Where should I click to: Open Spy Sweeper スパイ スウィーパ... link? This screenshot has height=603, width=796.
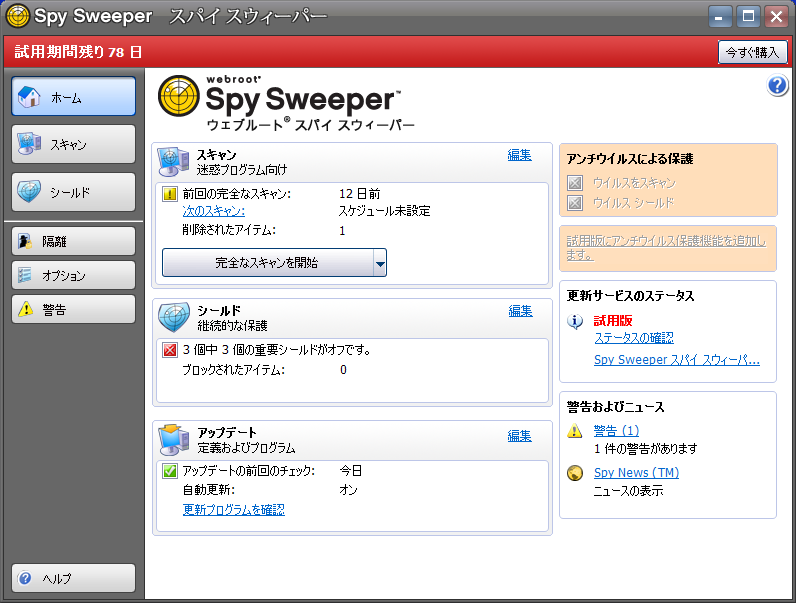(x=677, y=360)
